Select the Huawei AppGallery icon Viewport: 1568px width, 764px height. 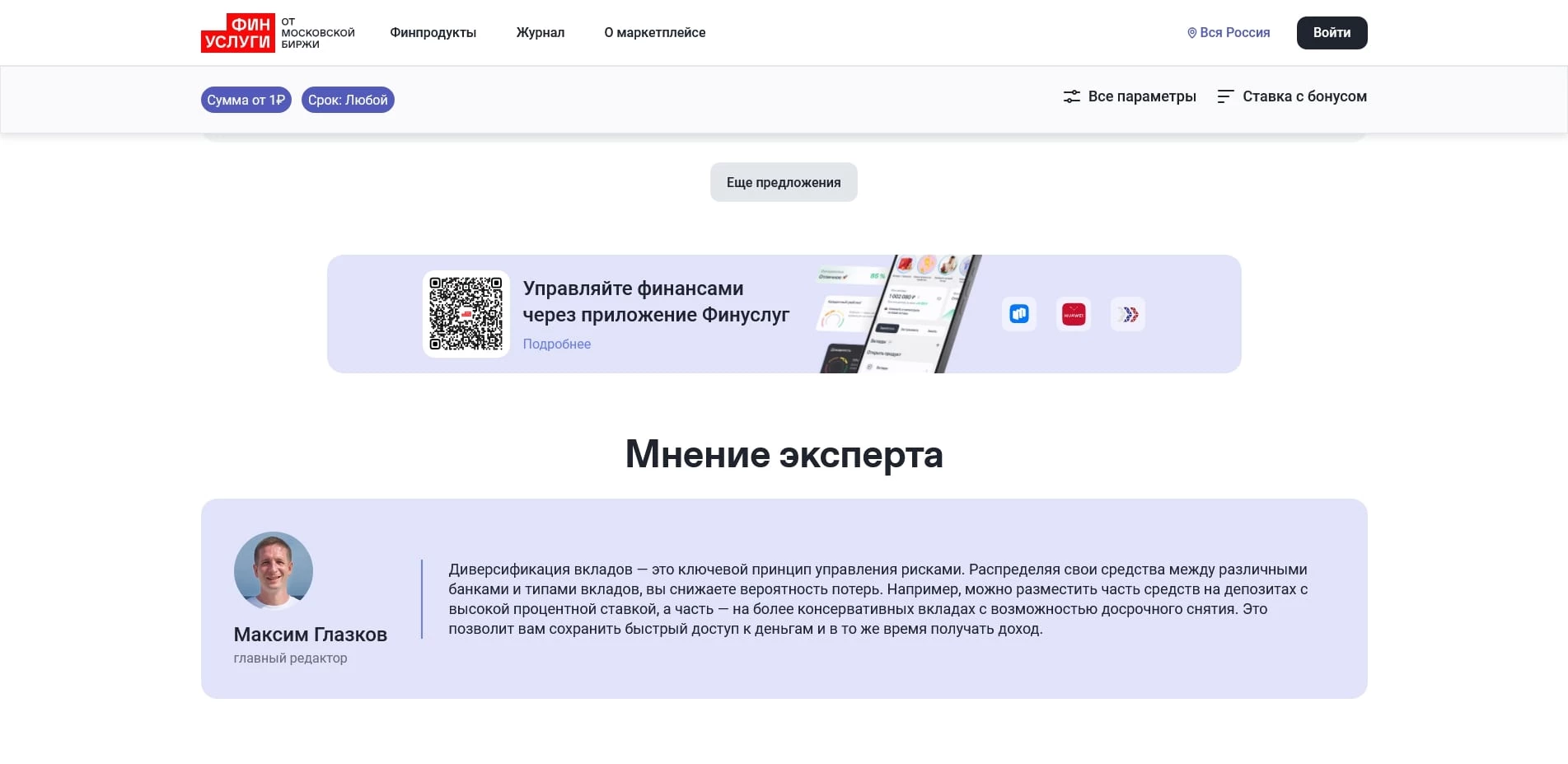(x=1073, y=314)
